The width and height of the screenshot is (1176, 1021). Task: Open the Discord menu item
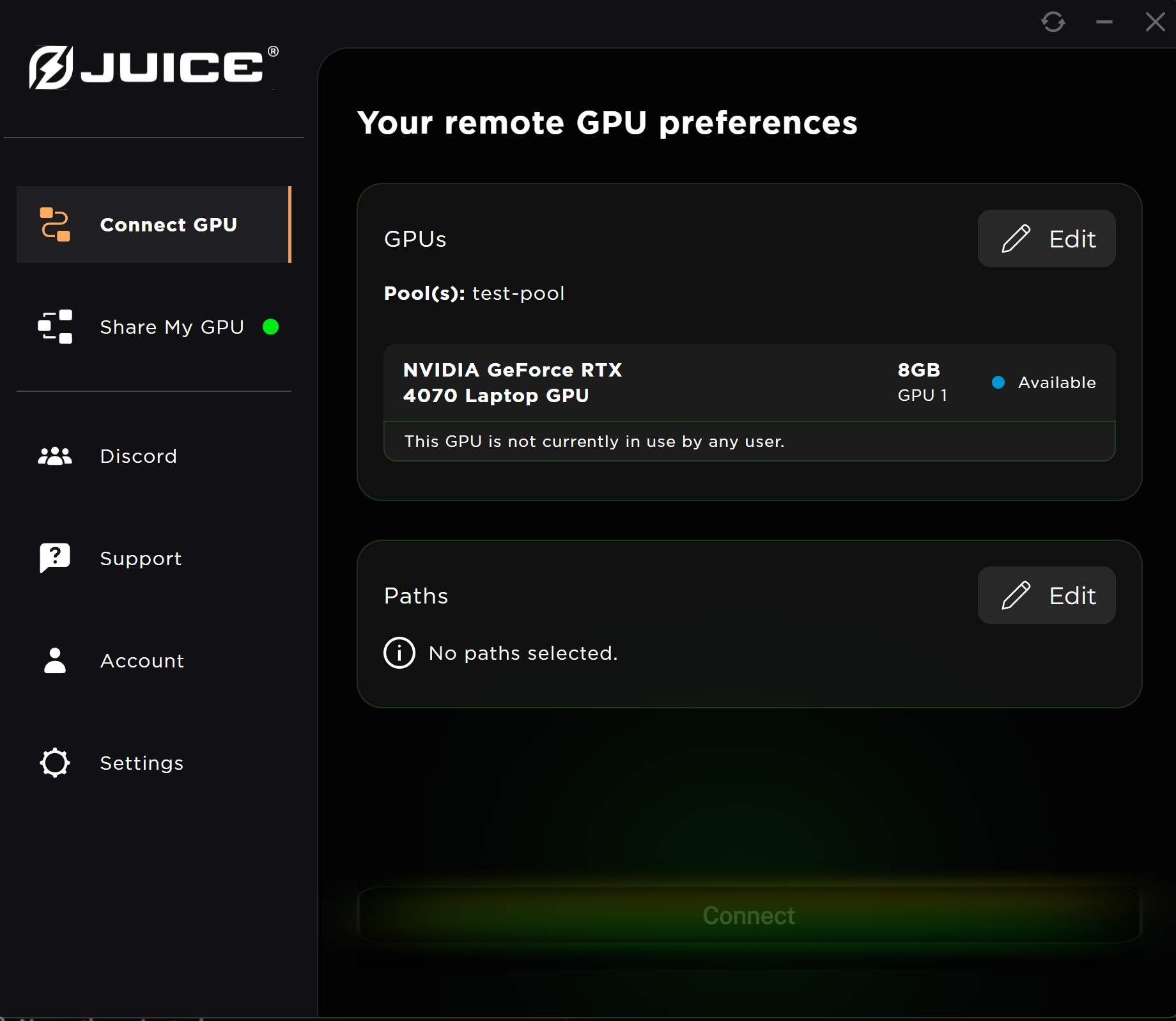pos(154,456)
